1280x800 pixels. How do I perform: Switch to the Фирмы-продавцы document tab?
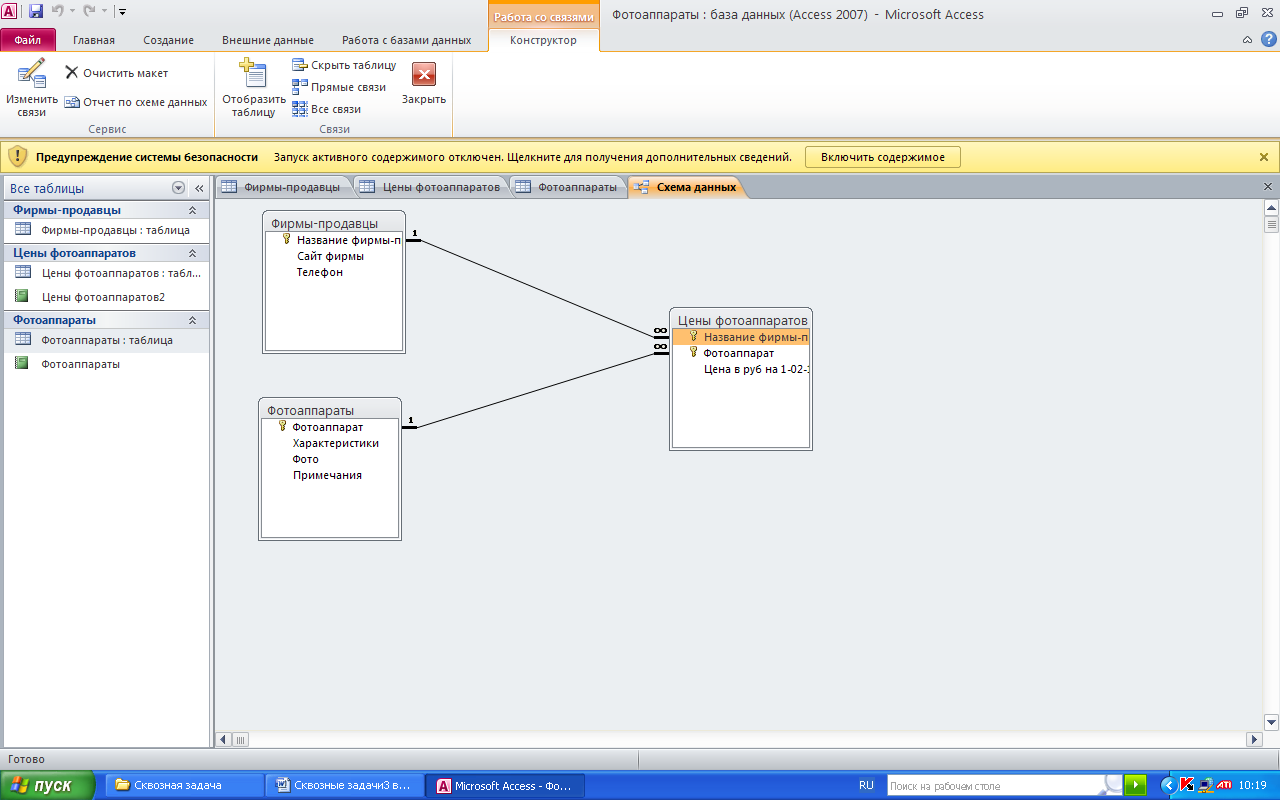(282, 187)
